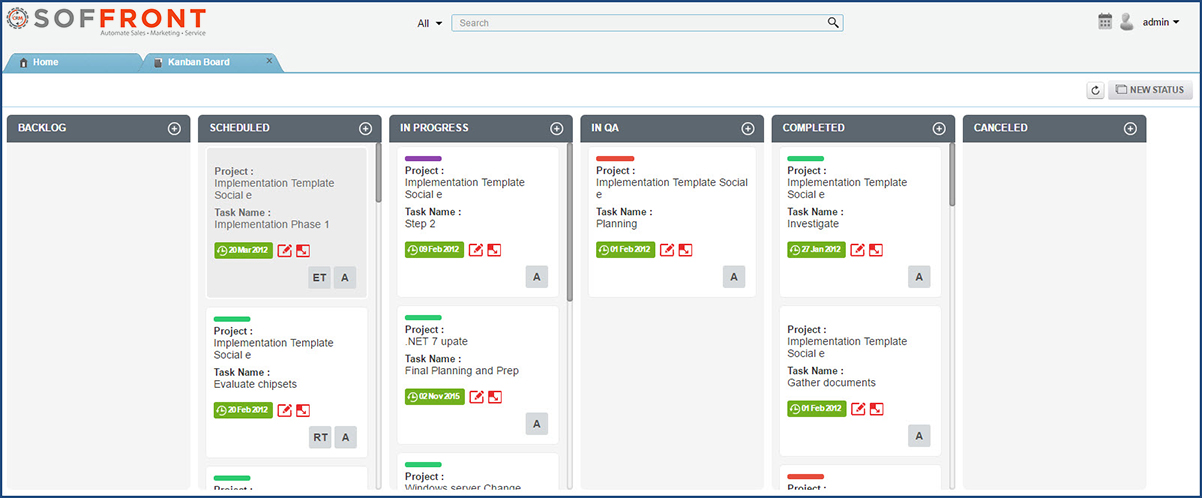1202x498 pixels.
Task: Click the green label on Investigate card
Action: [806, 158]
